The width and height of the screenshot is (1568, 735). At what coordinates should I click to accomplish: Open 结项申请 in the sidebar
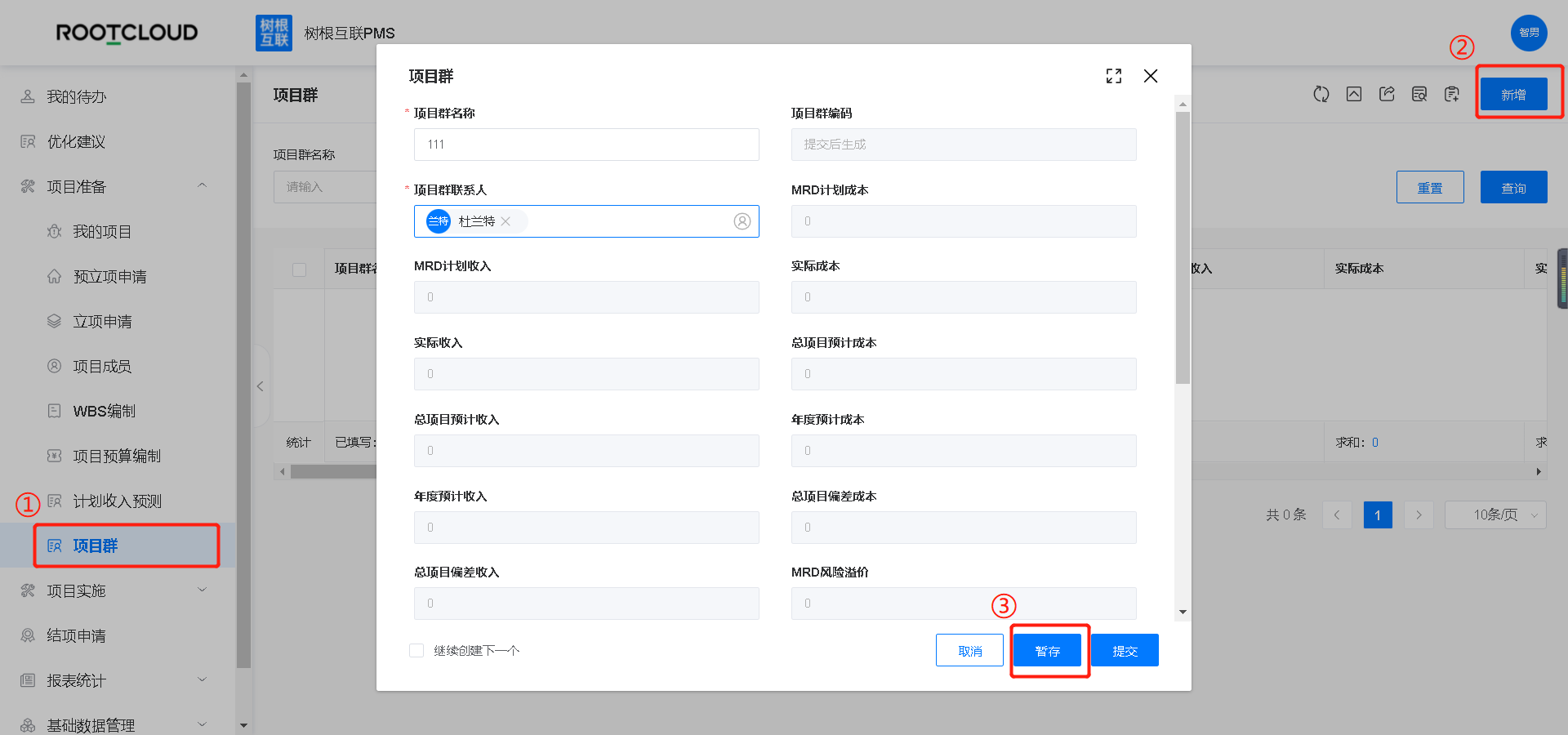click(76, 635)
